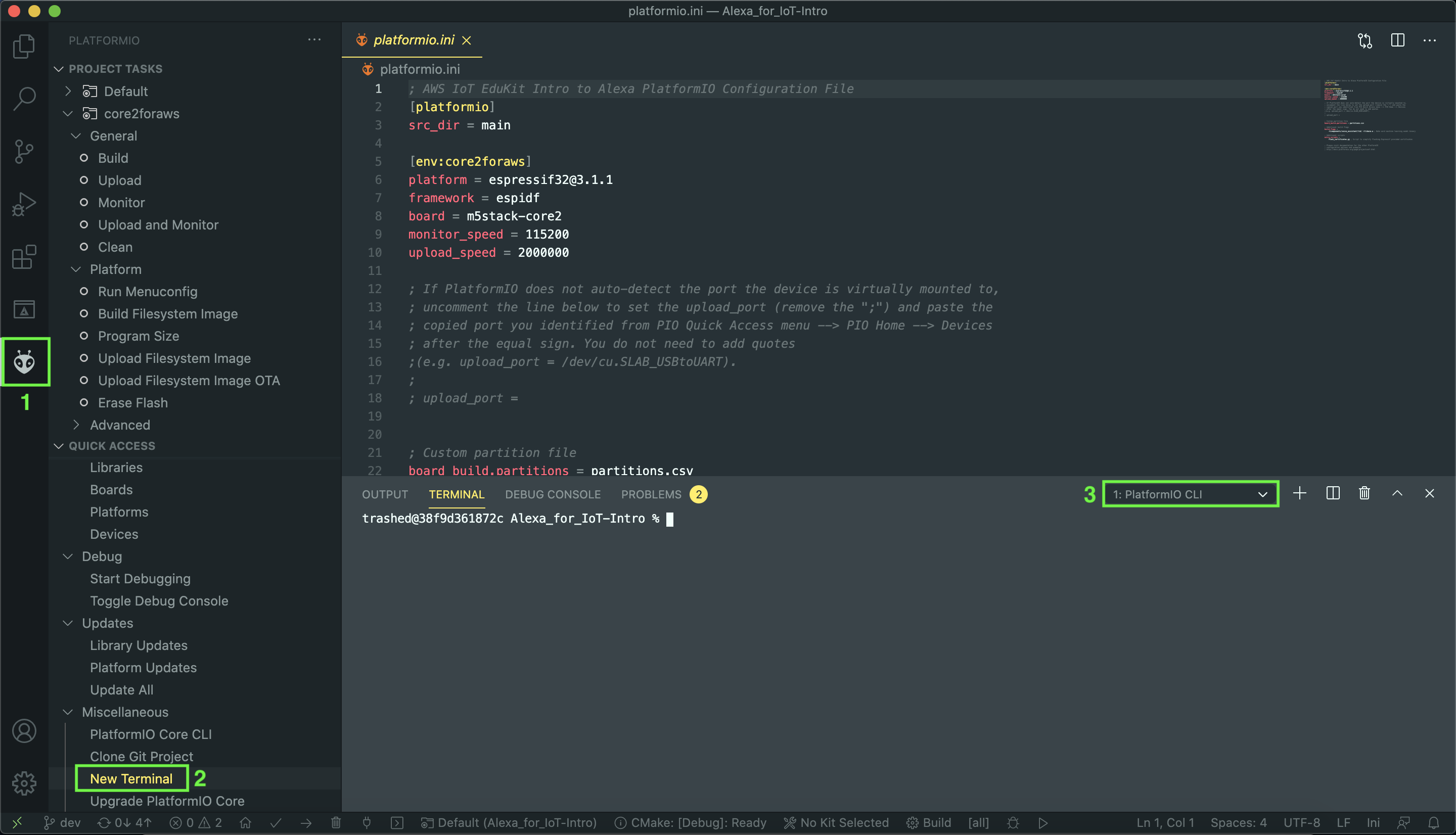Create a new terminal with plus icon
This screenshot has height=835, width=1456.
(1299, 493)
